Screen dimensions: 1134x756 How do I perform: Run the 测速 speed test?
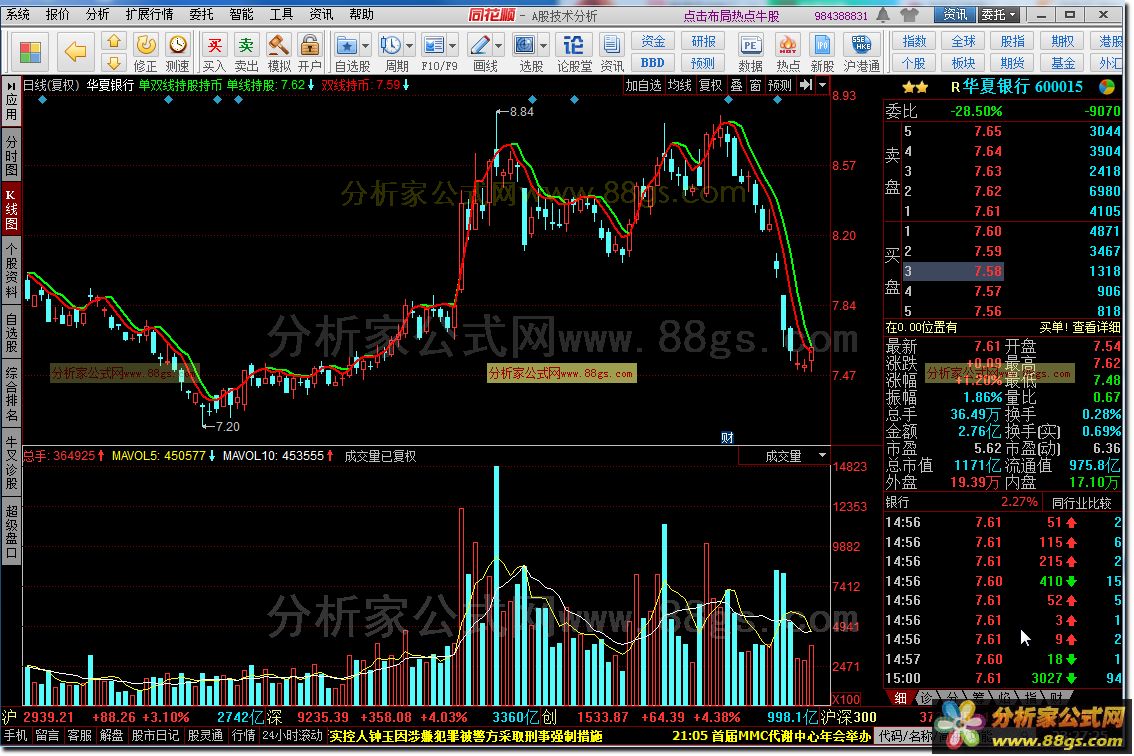(x=177, y=53)
